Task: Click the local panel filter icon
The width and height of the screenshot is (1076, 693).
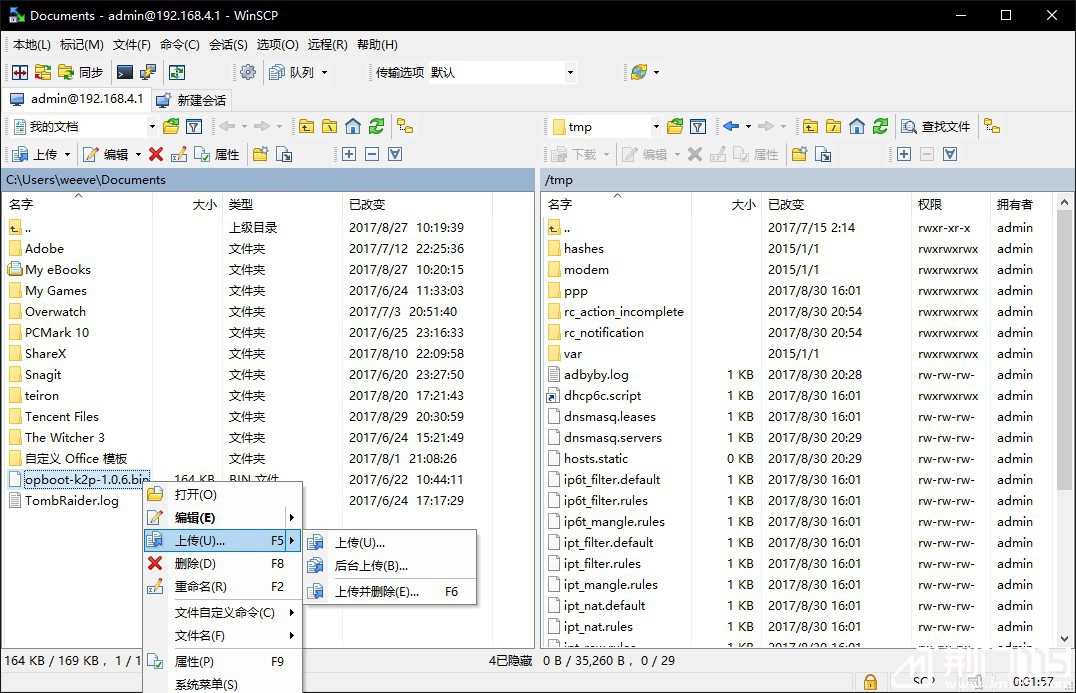Action: click(x=194, y=126)
